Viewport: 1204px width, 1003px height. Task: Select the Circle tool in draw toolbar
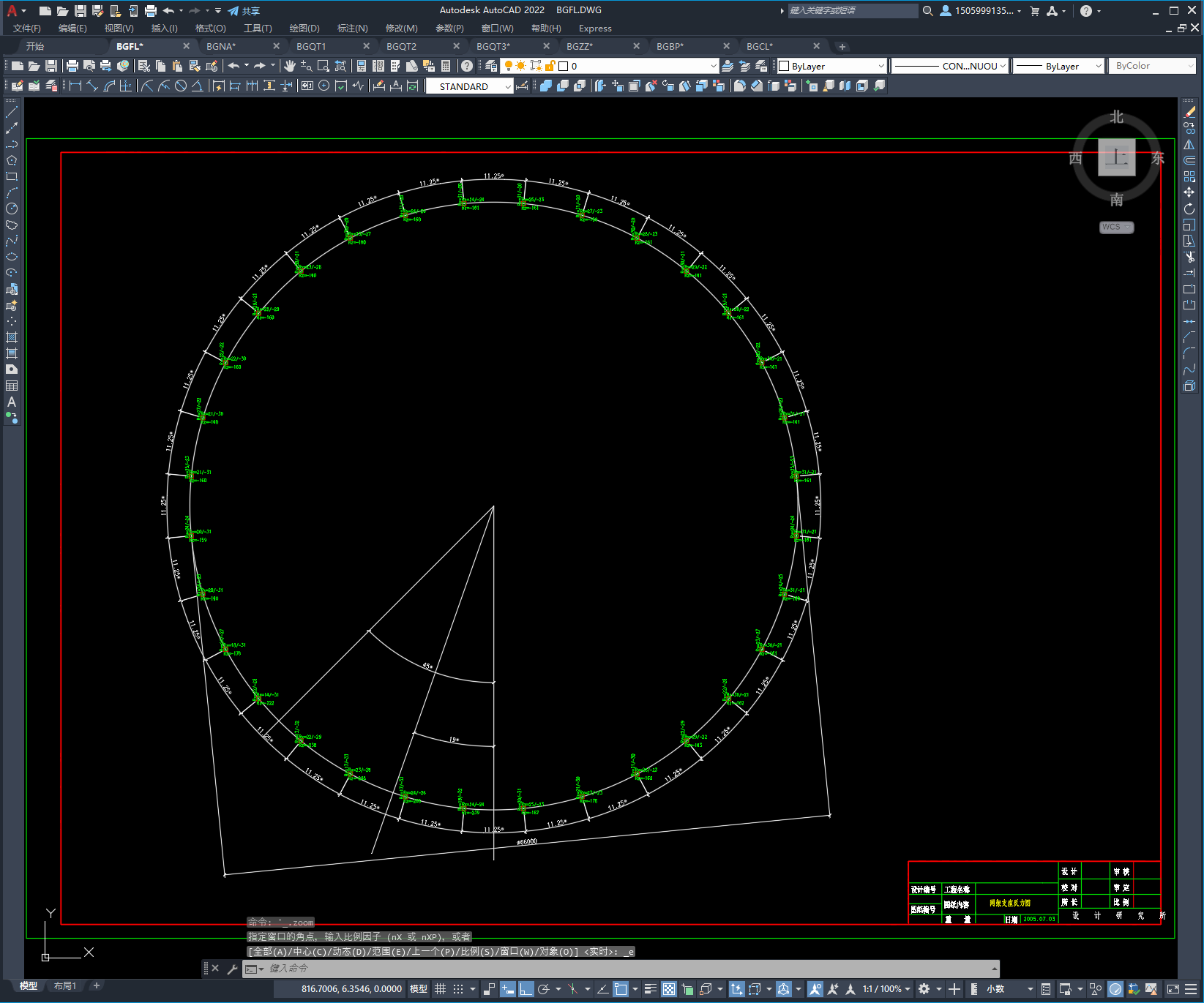(12, 209)
